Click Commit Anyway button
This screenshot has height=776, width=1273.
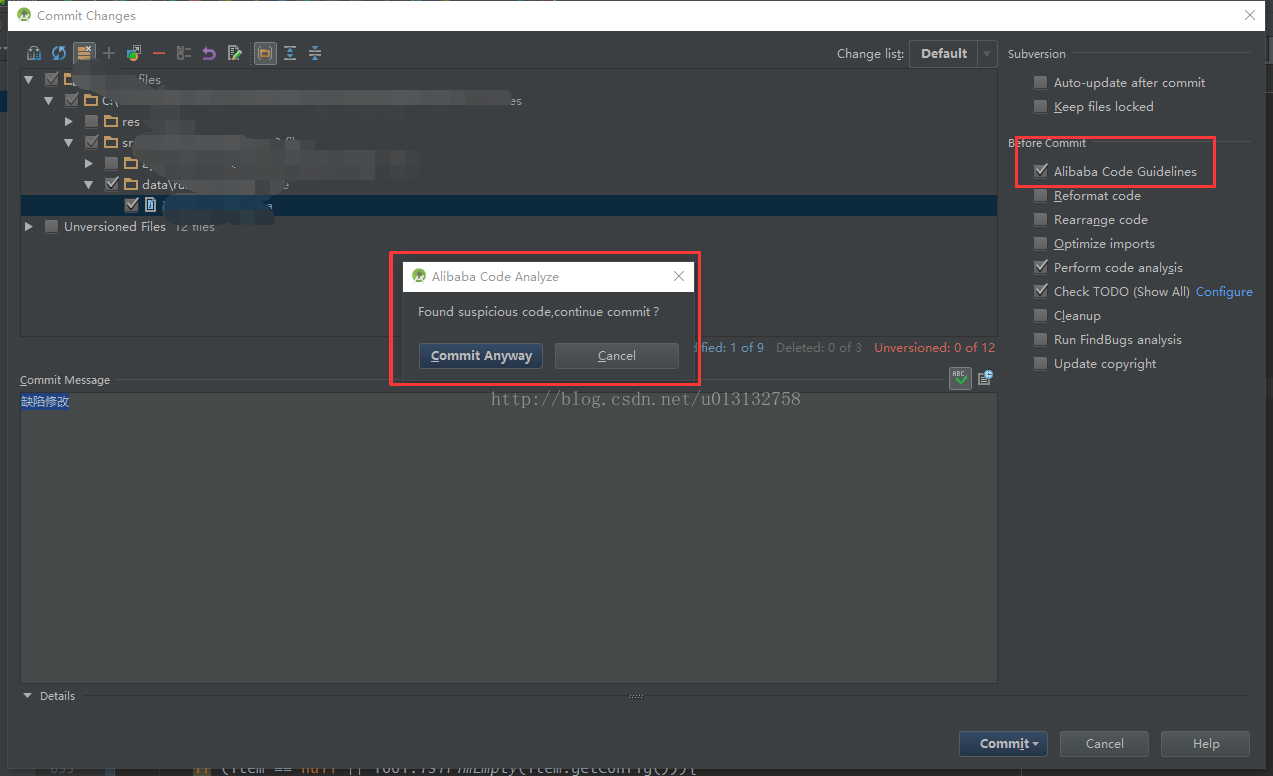[481, 356]
